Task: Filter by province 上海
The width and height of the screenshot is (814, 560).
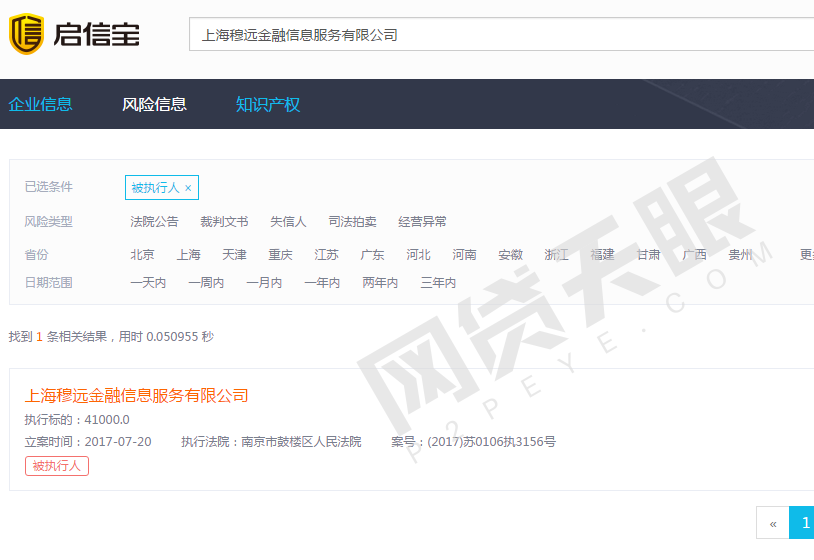Action: pyautogui.click(x=188, y=255)
